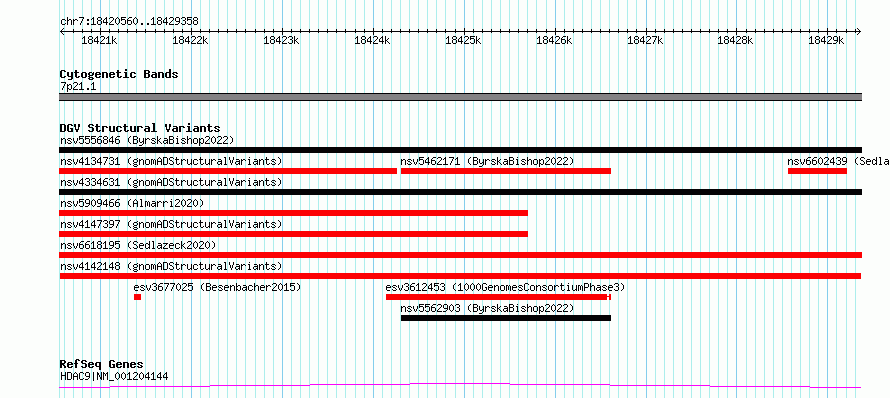Viewport: 890px width, 398px height.
Task: Open the nsv5462171 ByrskaBishop2022 label
Action: pos(488,161)
